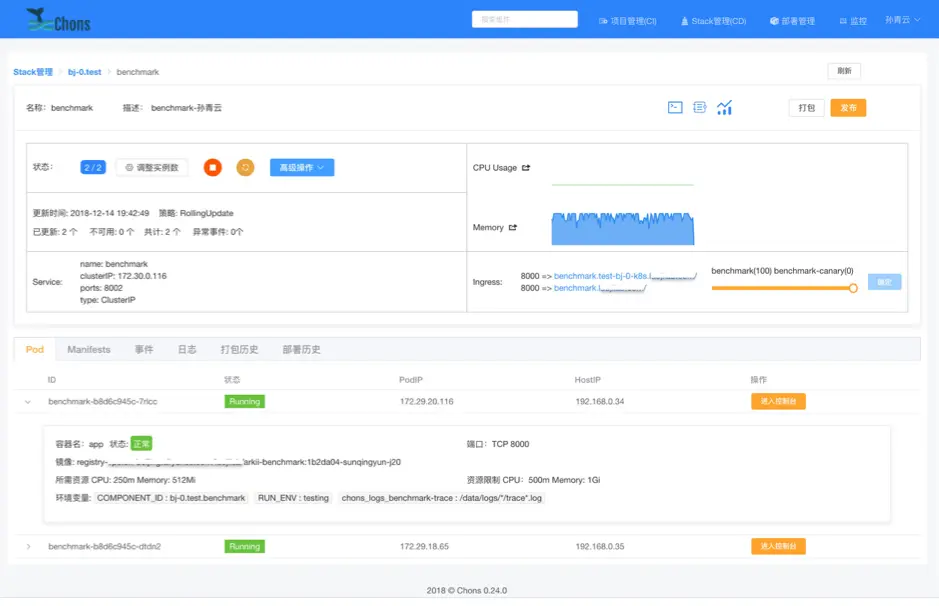Click the HostIP column header
Image resolution: width=939 pixels, height=606 pixels.
pos(587,380)
